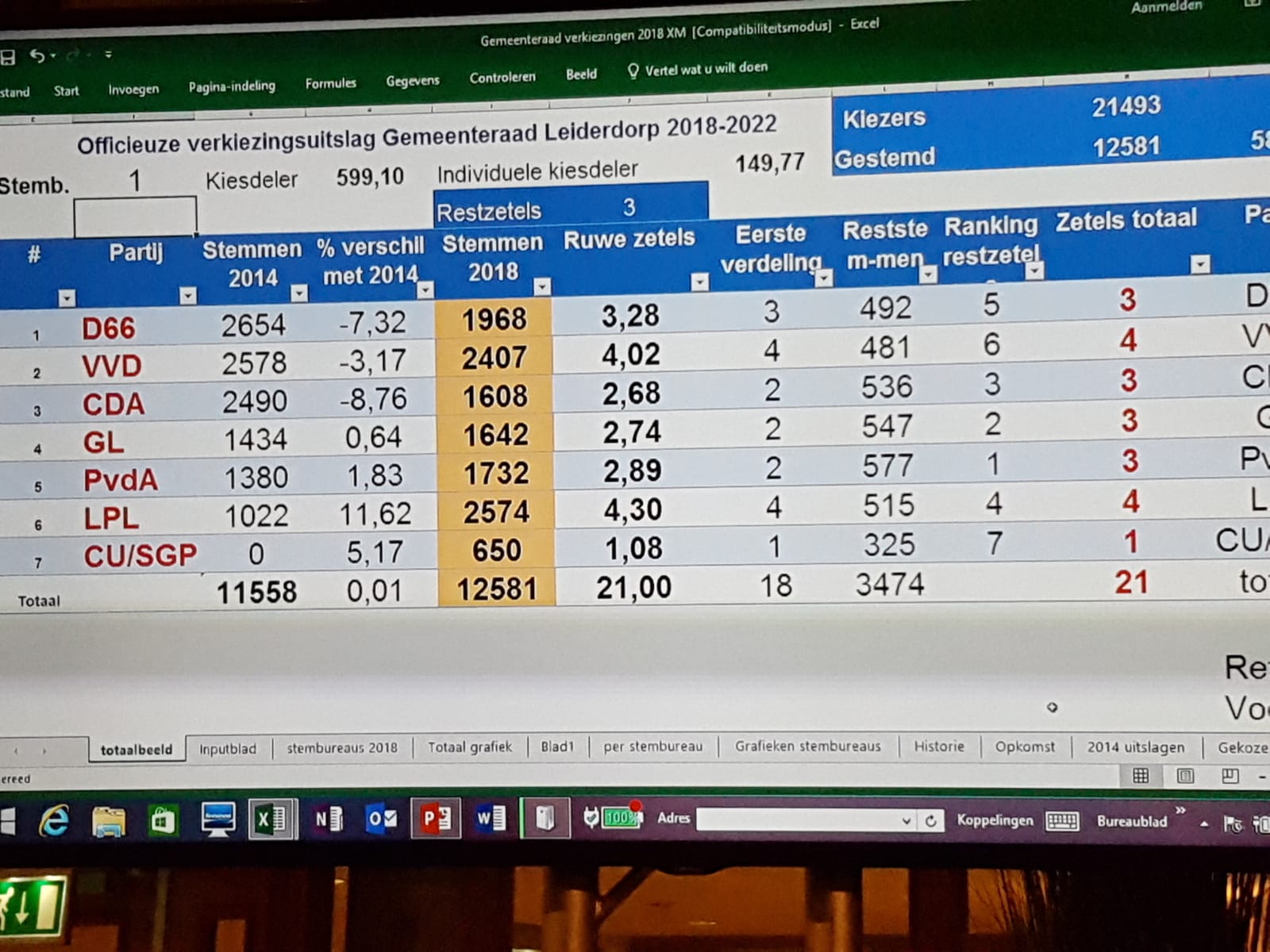Switch to the Historie sheet tab
This screenshot has width=1270, height=952.
[938, 747]
